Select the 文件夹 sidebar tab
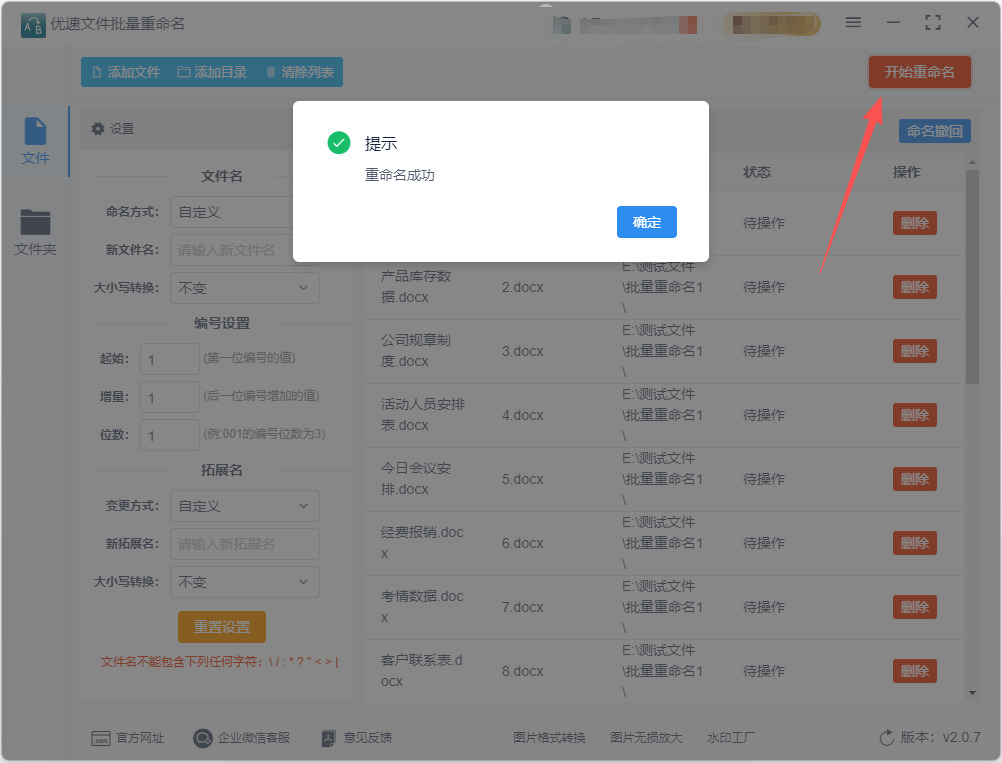This screenshot has height=763, width=1002. point(35,232)
